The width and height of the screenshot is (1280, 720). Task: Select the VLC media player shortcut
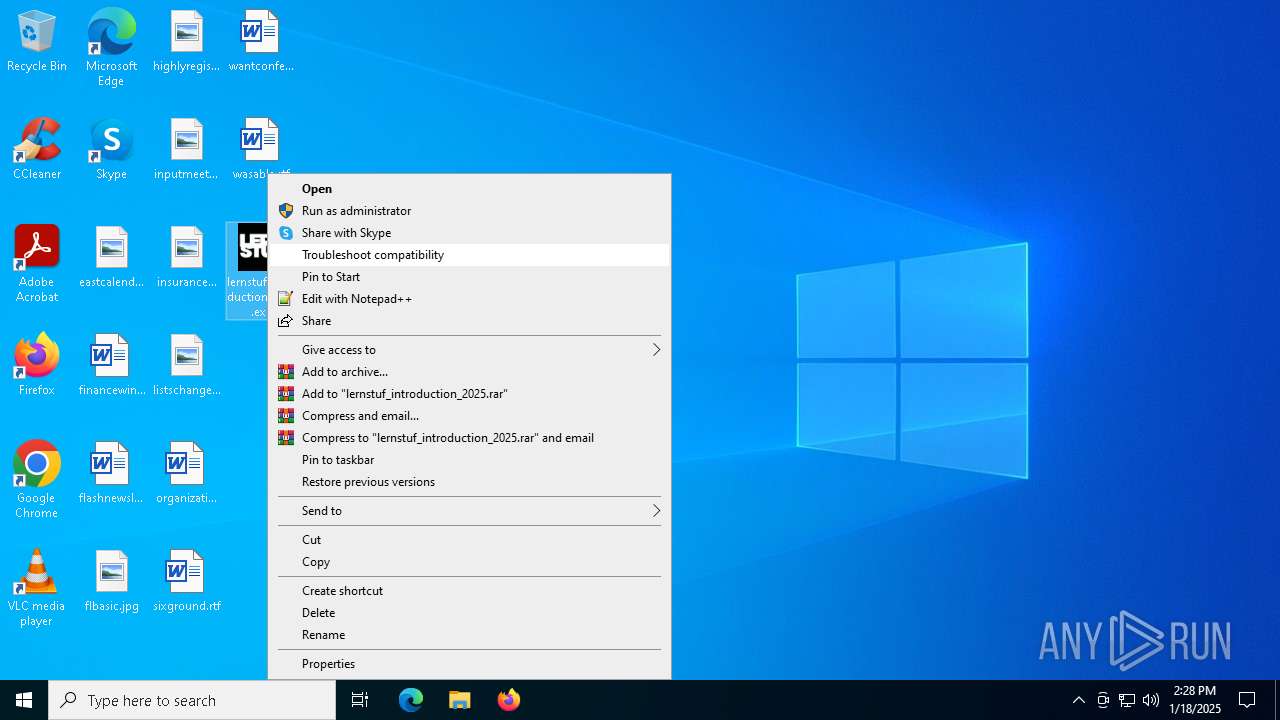point(37,588)
